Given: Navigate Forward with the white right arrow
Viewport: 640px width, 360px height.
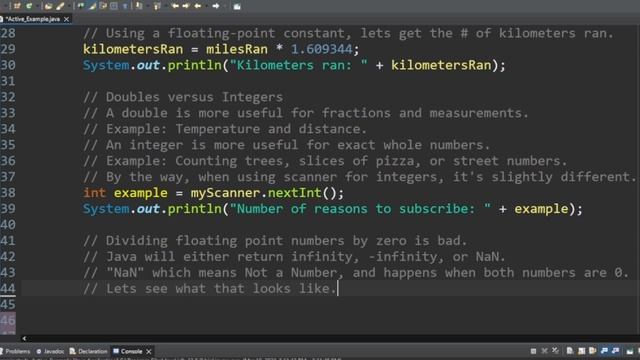Looking at the screenshot, I should (216, 6).
